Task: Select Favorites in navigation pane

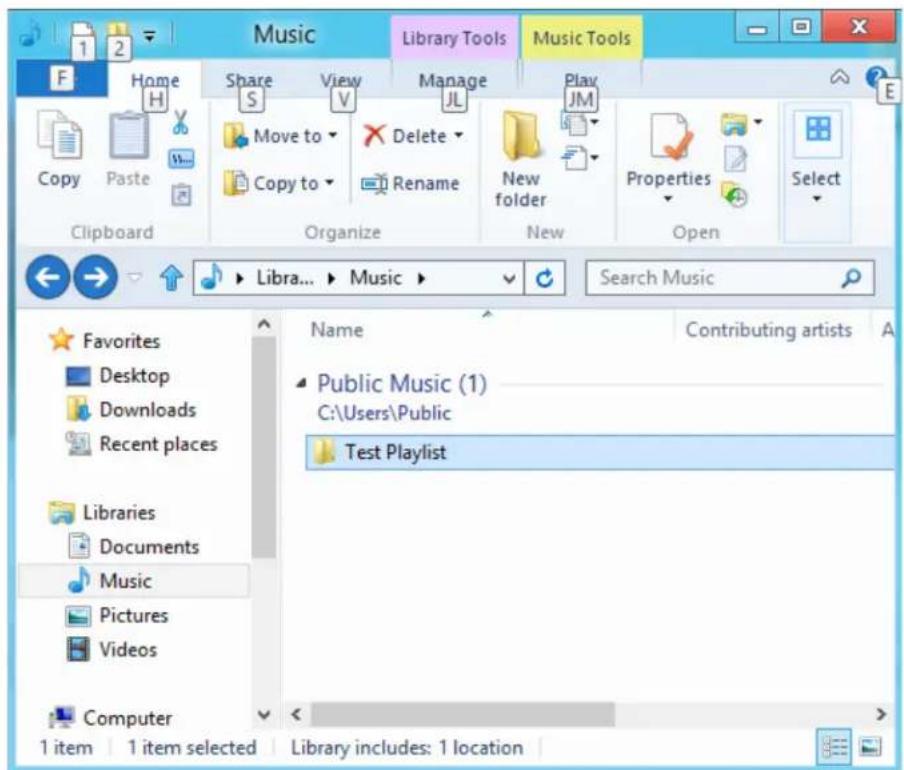Action: tap(104, 341)
